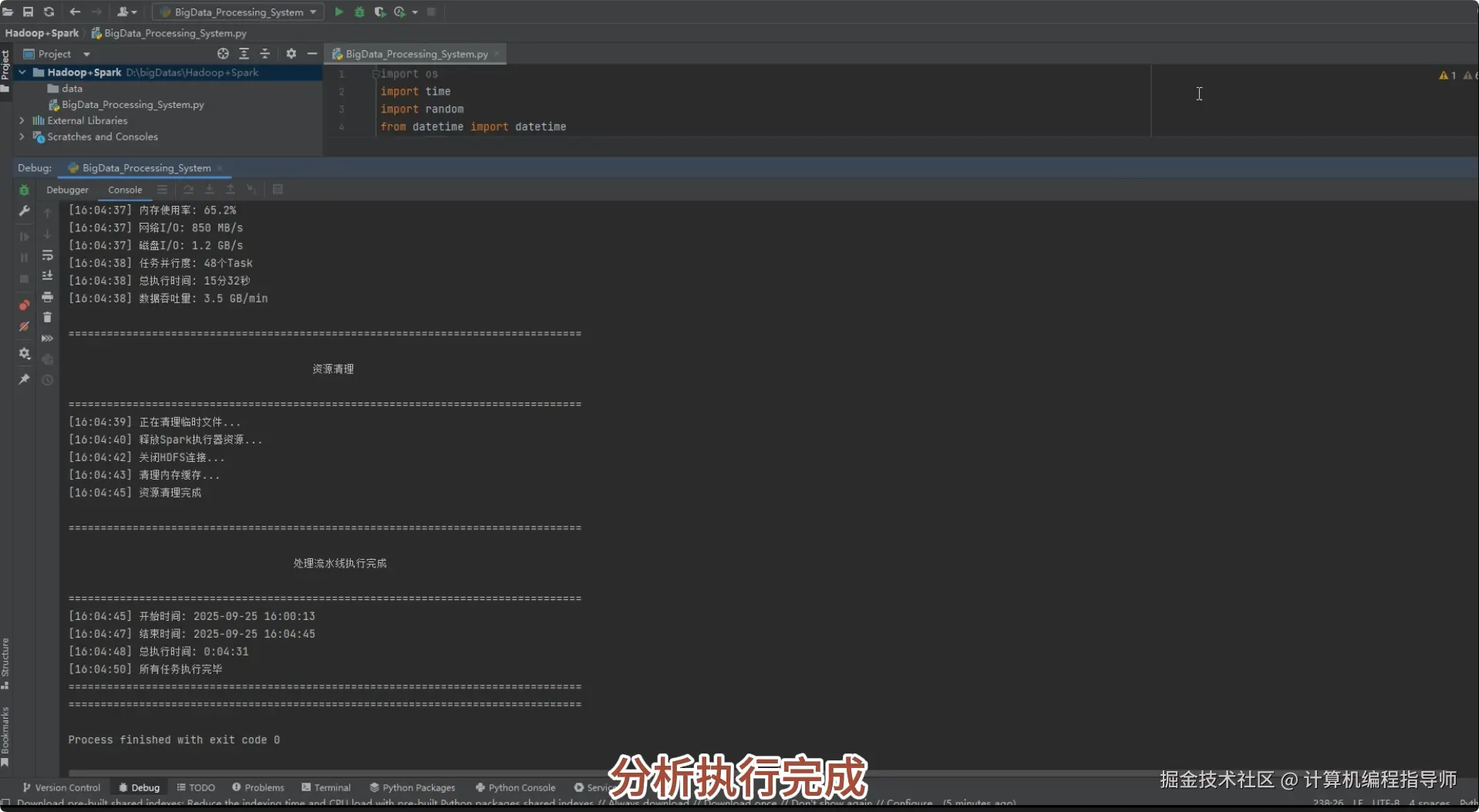Click the Stop icon in the debug sidebar
Screen dimensions: 1479x812
click(24, 278)
